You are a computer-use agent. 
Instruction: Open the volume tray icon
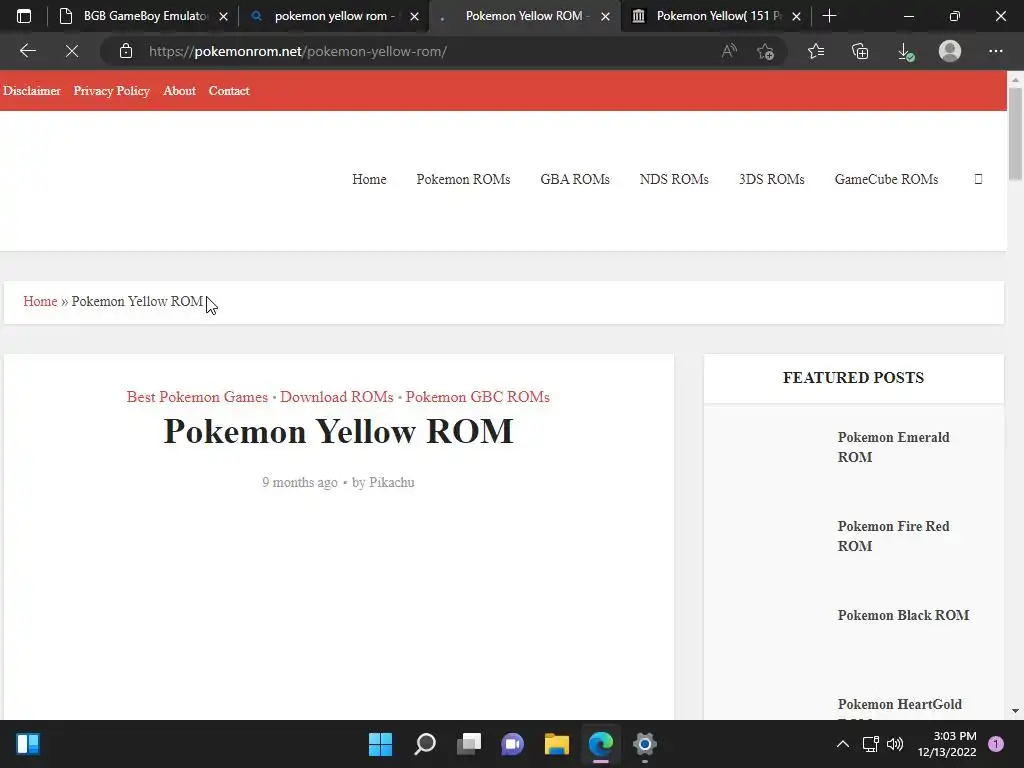pyautogui.click(x=895, y=744)
